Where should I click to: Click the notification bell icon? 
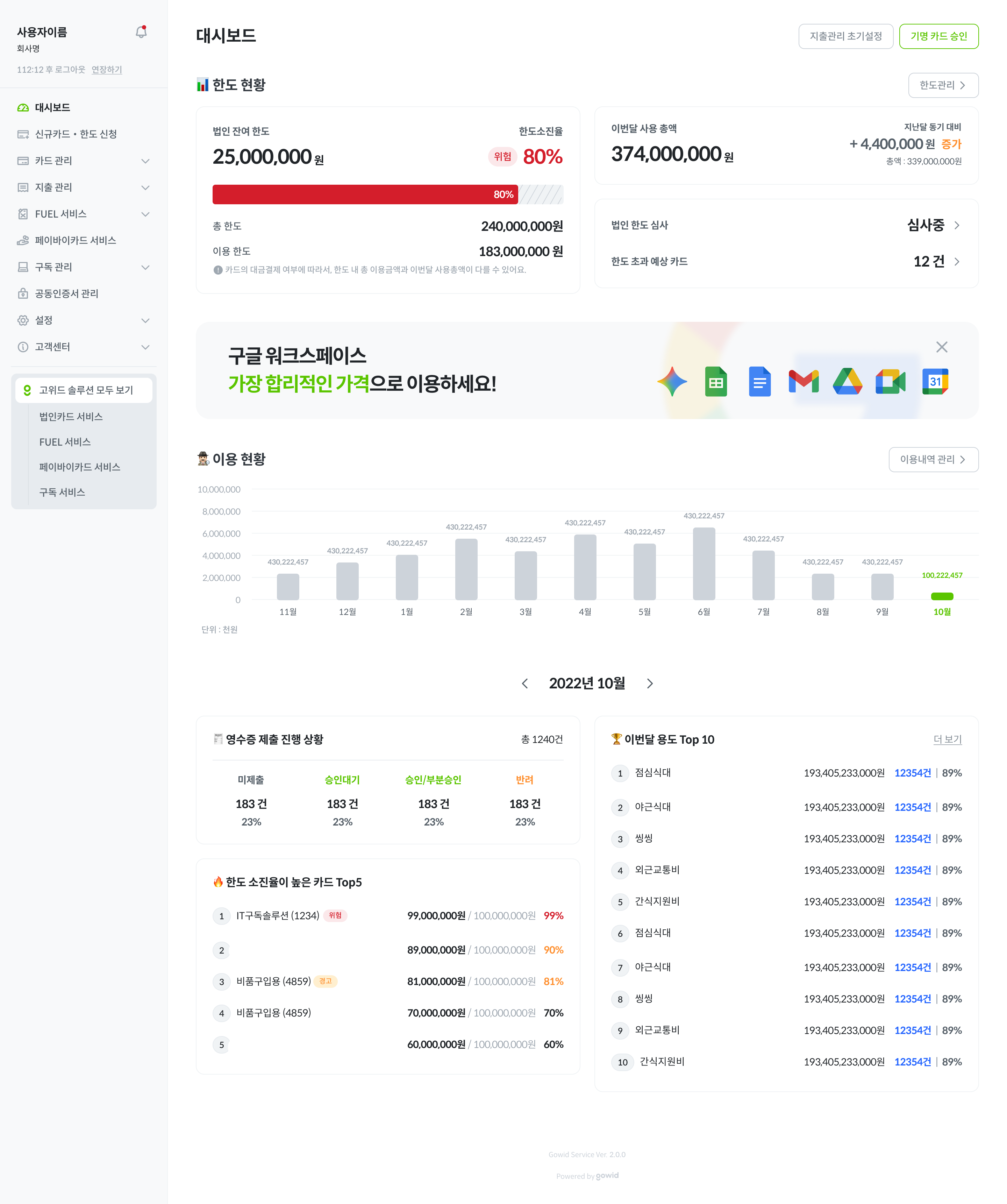(x=141, y=32)
